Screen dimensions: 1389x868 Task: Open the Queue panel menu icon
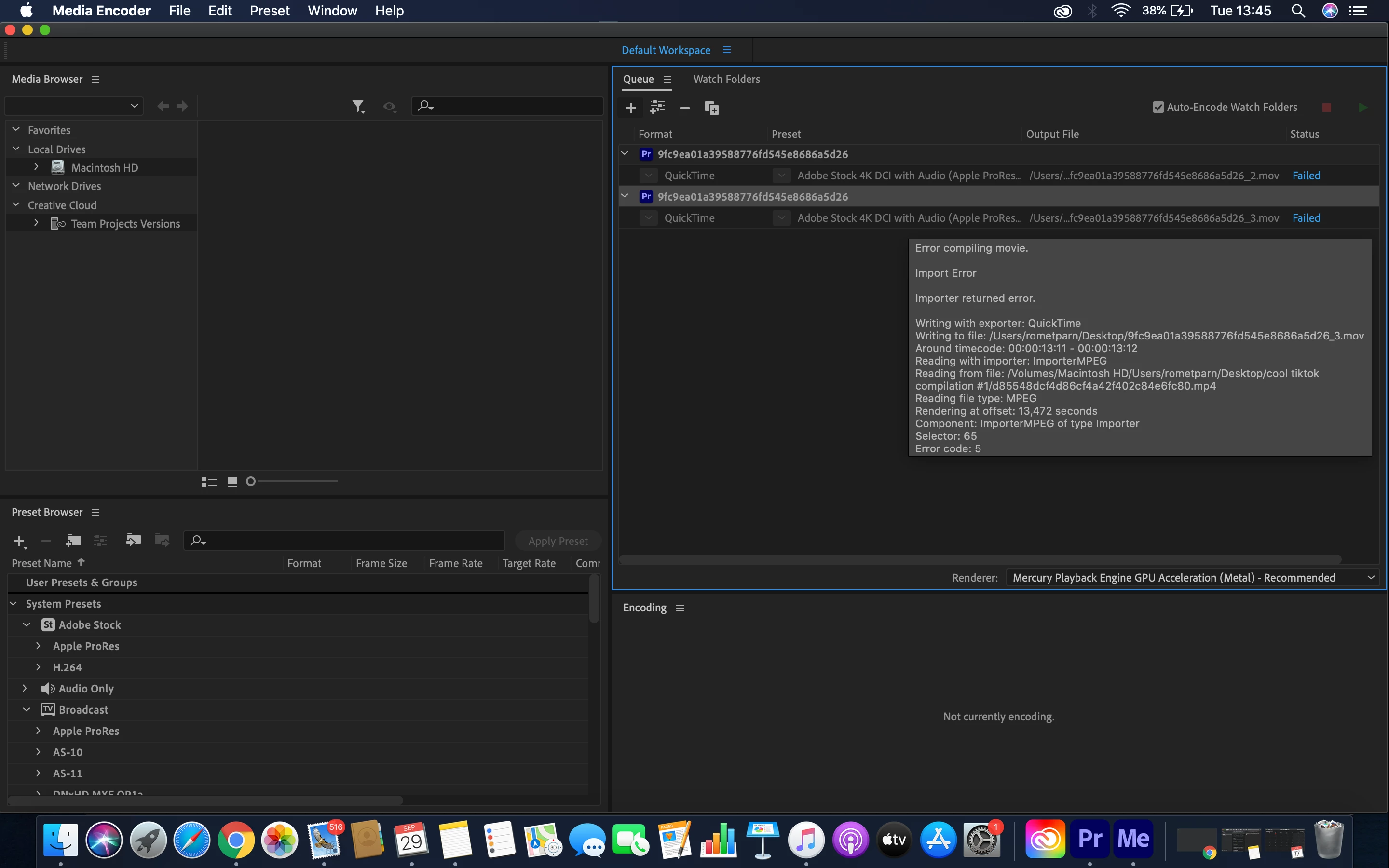[667, 79]
